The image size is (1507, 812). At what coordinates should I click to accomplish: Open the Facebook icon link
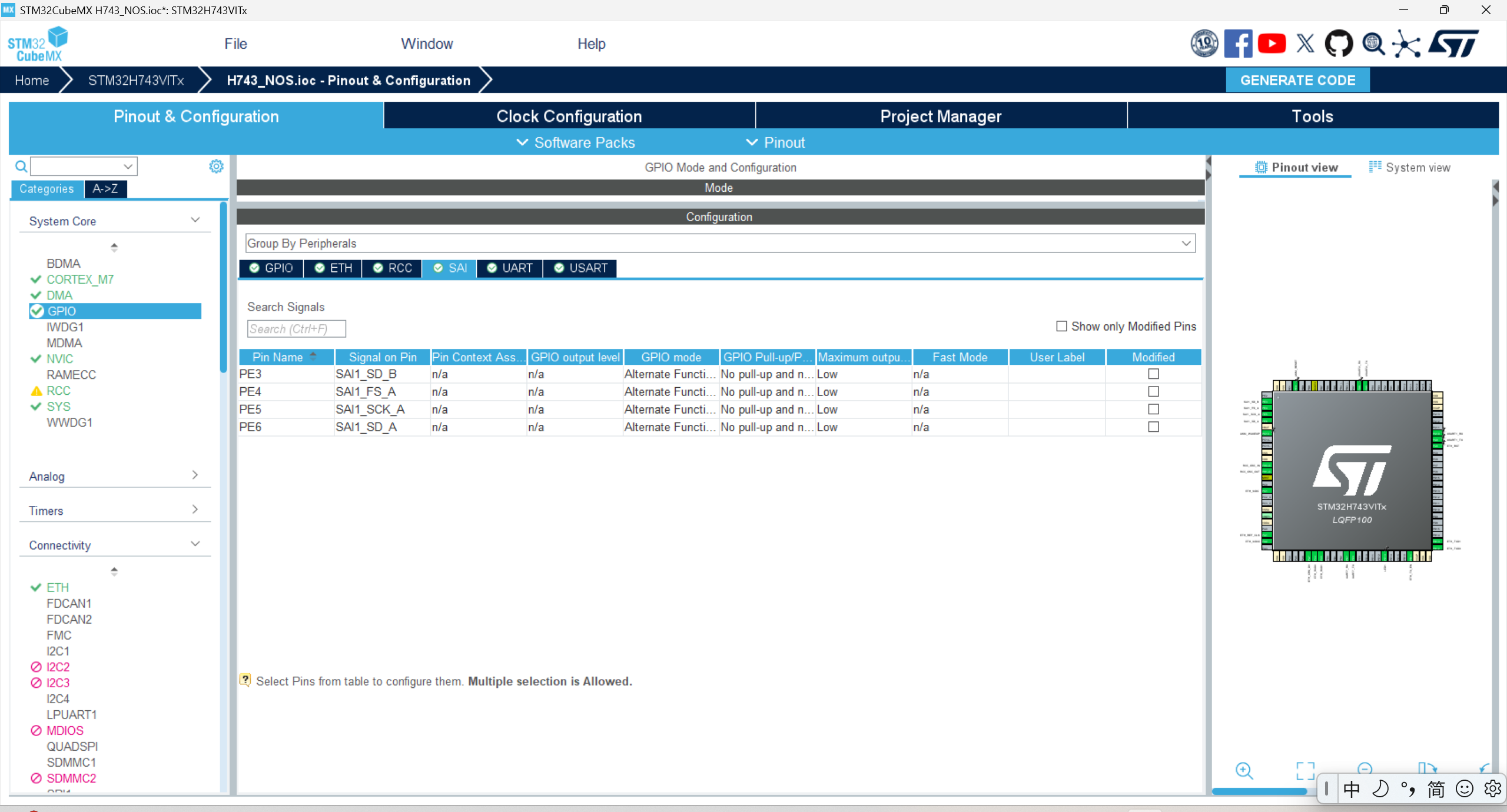coord(1238,44)
